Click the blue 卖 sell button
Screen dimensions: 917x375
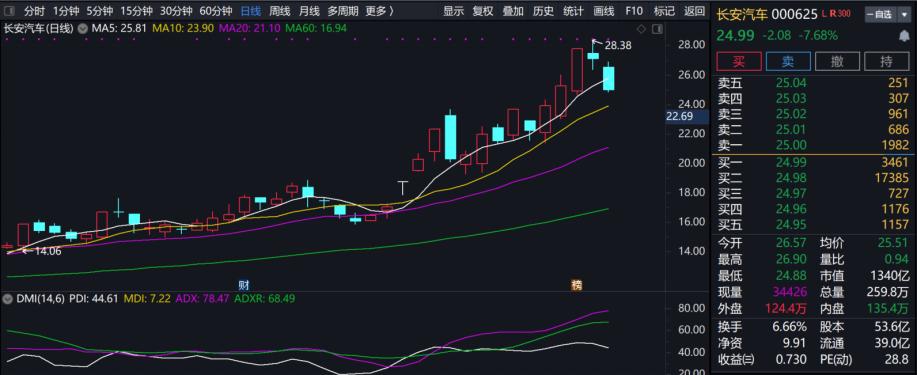[788, 61]
